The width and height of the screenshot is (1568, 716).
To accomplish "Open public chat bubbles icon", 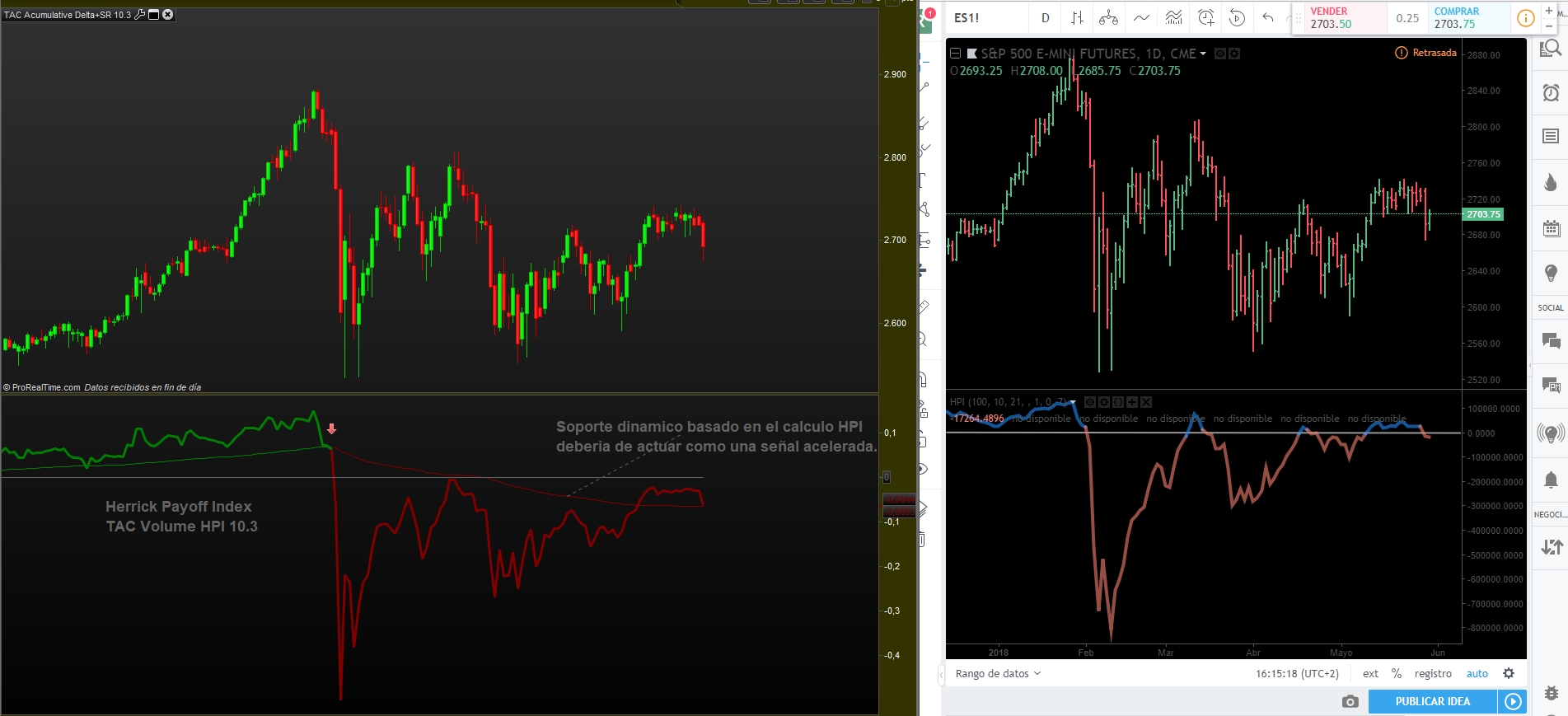I will tap(1551, 340).
